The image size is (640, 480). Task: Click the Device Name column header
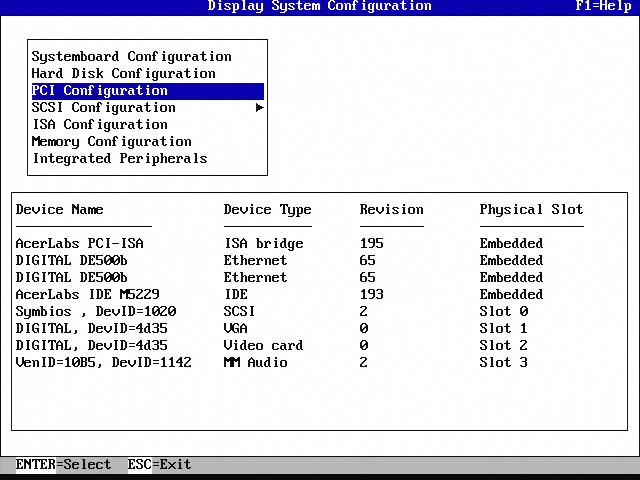click(59, 210)
